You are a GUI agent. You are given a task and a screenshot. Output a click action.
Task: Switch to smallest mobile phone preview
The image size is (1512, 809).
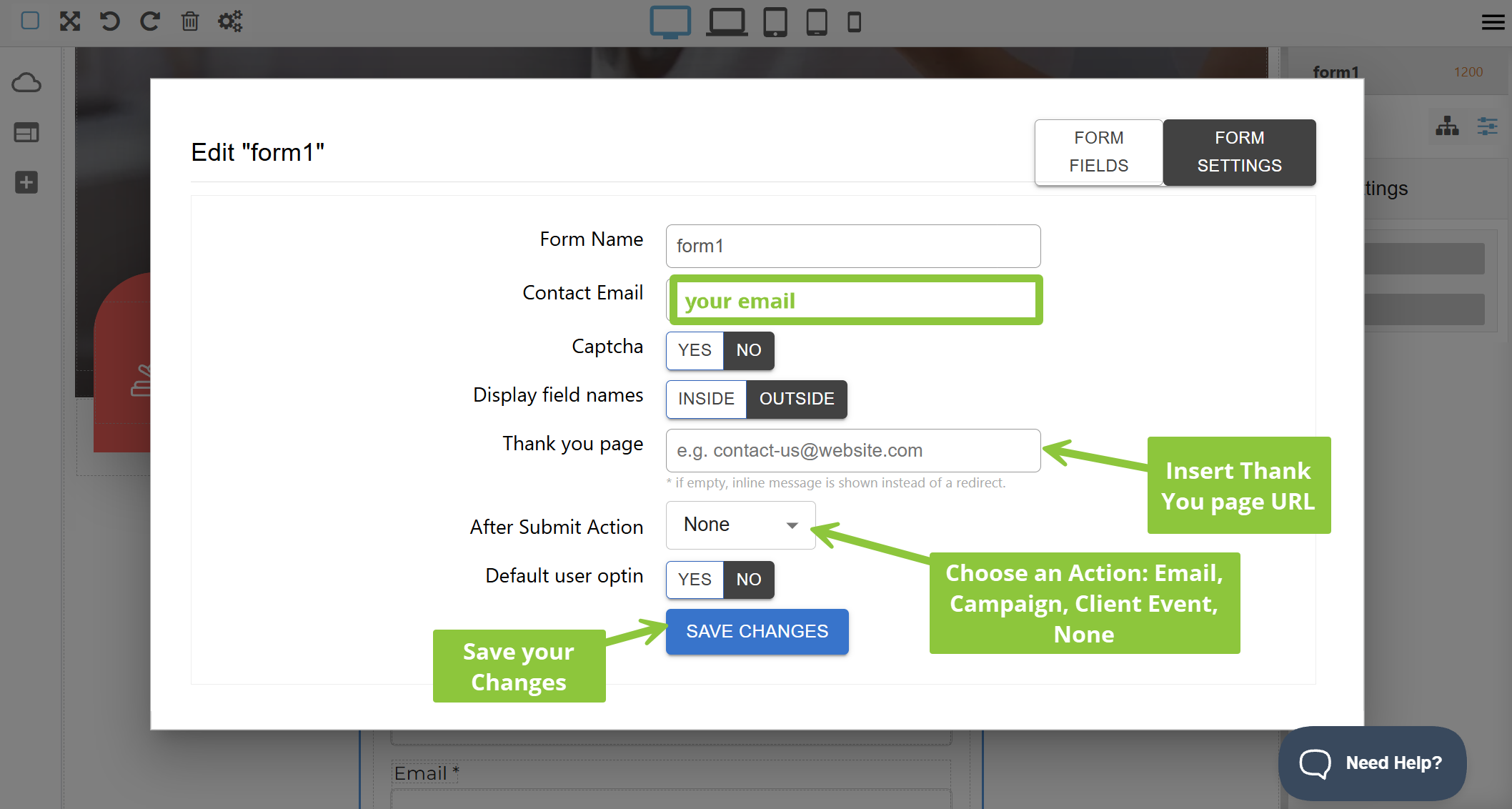(x=854, y=22)
